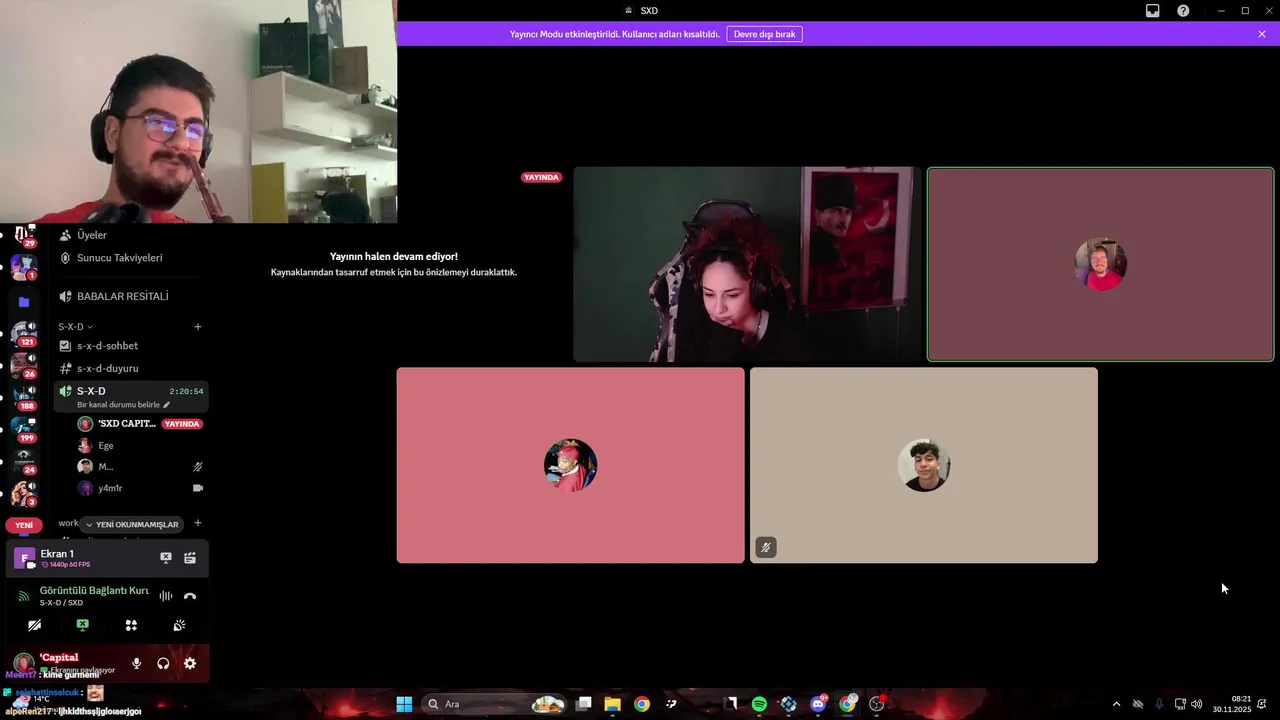Open the server with 26 badge
Viewport: 1280px width, 720px height.
coord(24,365)
